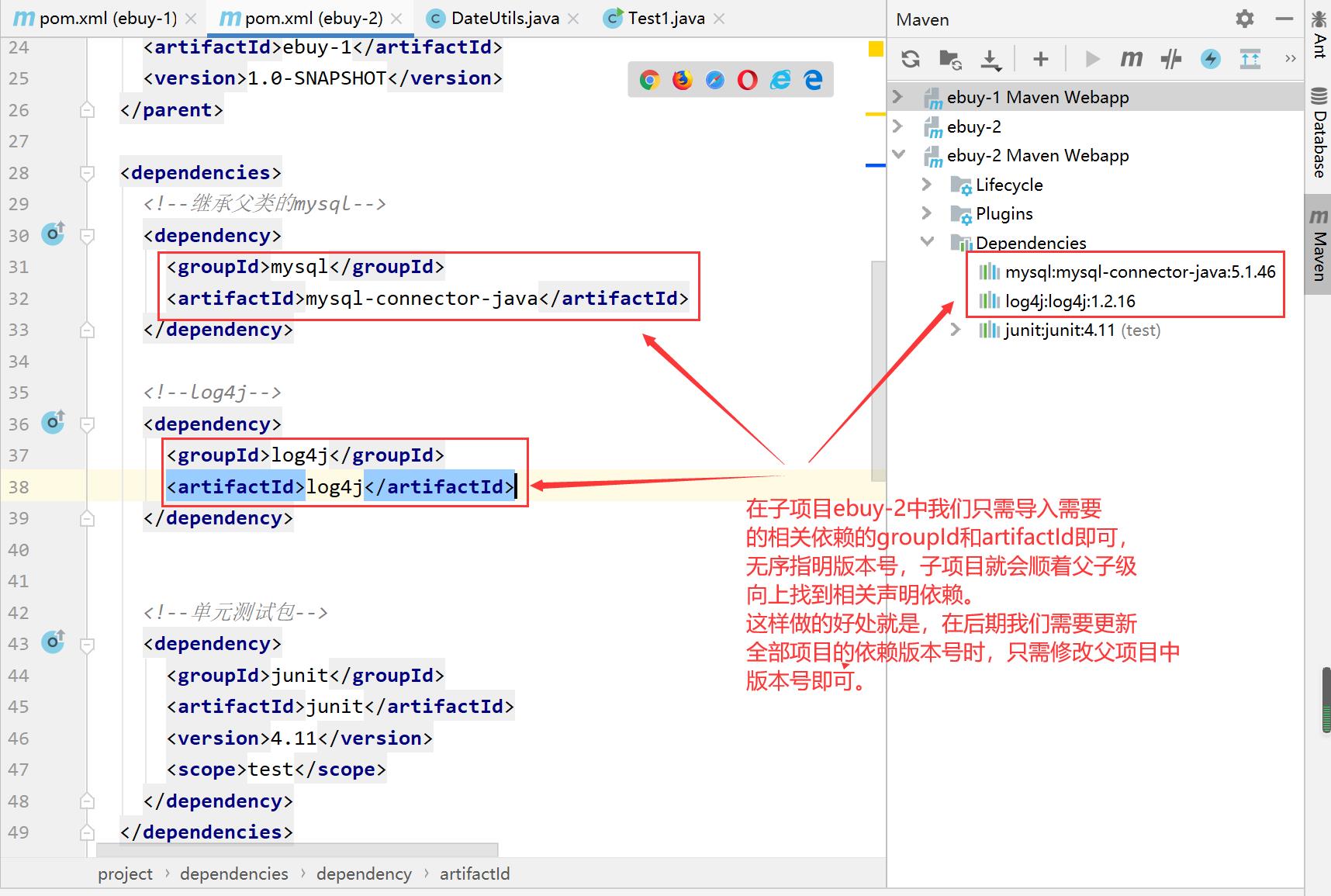The height and width of the screenshot is (896, 1331).
Task: Click gutter override icon beside the junit dependency
Action: 53,641
